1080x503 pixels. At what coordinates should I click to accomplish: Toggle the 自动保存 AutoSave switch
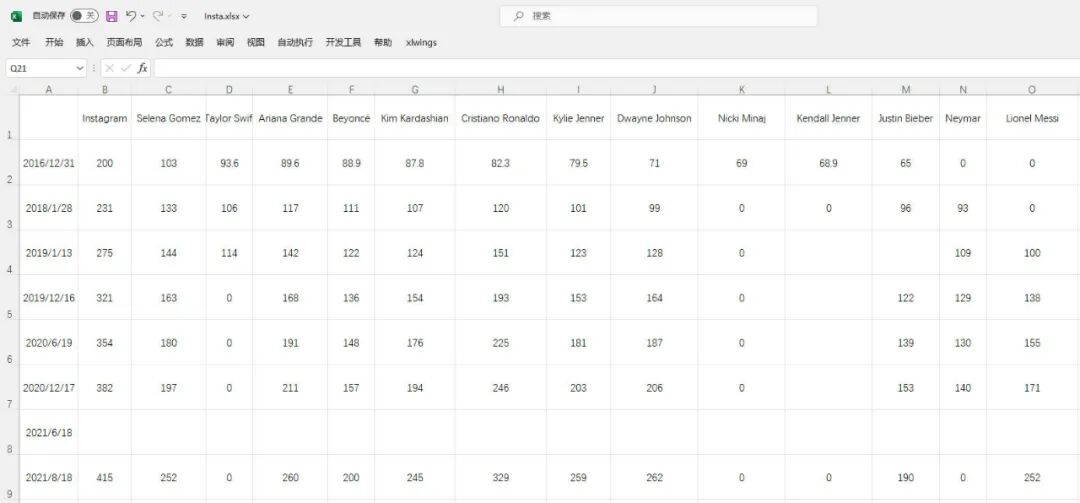click(84, 16)
